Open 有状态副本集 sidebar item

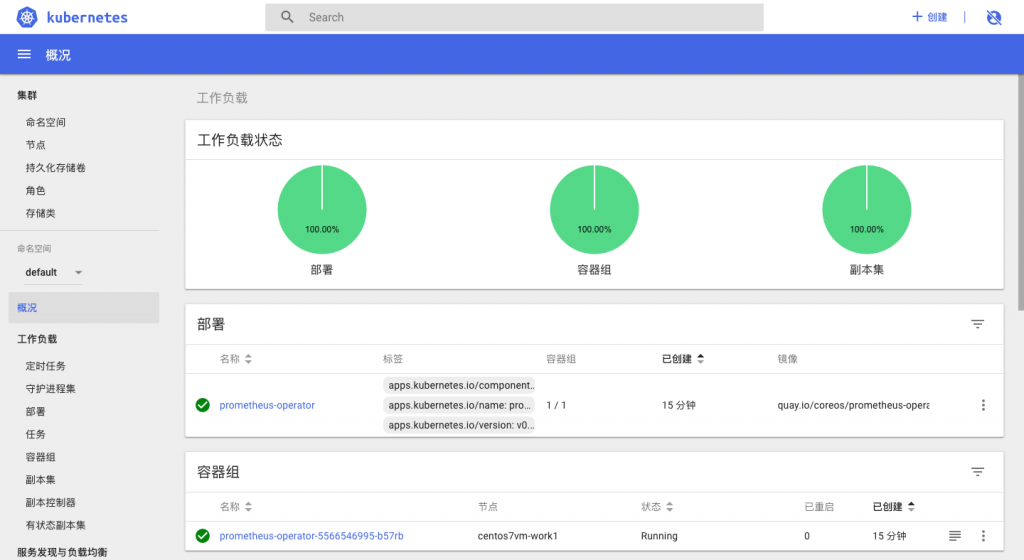coord(56,525)
